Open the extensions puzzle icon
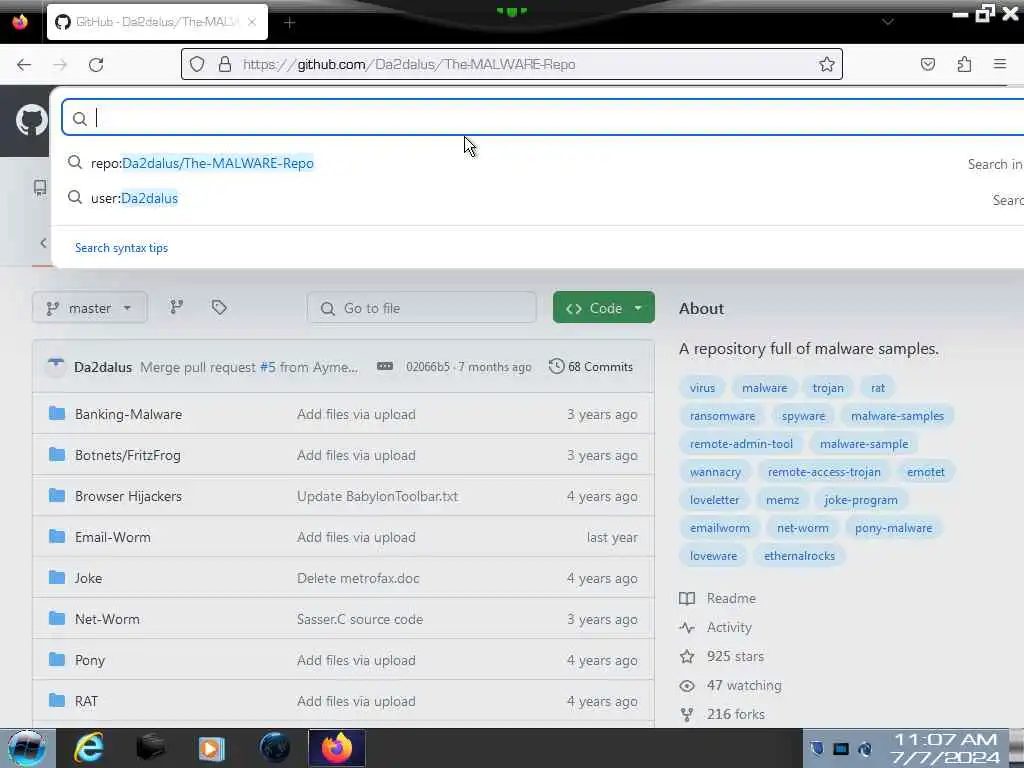1024x768 pixels. (x=964, y=64)
